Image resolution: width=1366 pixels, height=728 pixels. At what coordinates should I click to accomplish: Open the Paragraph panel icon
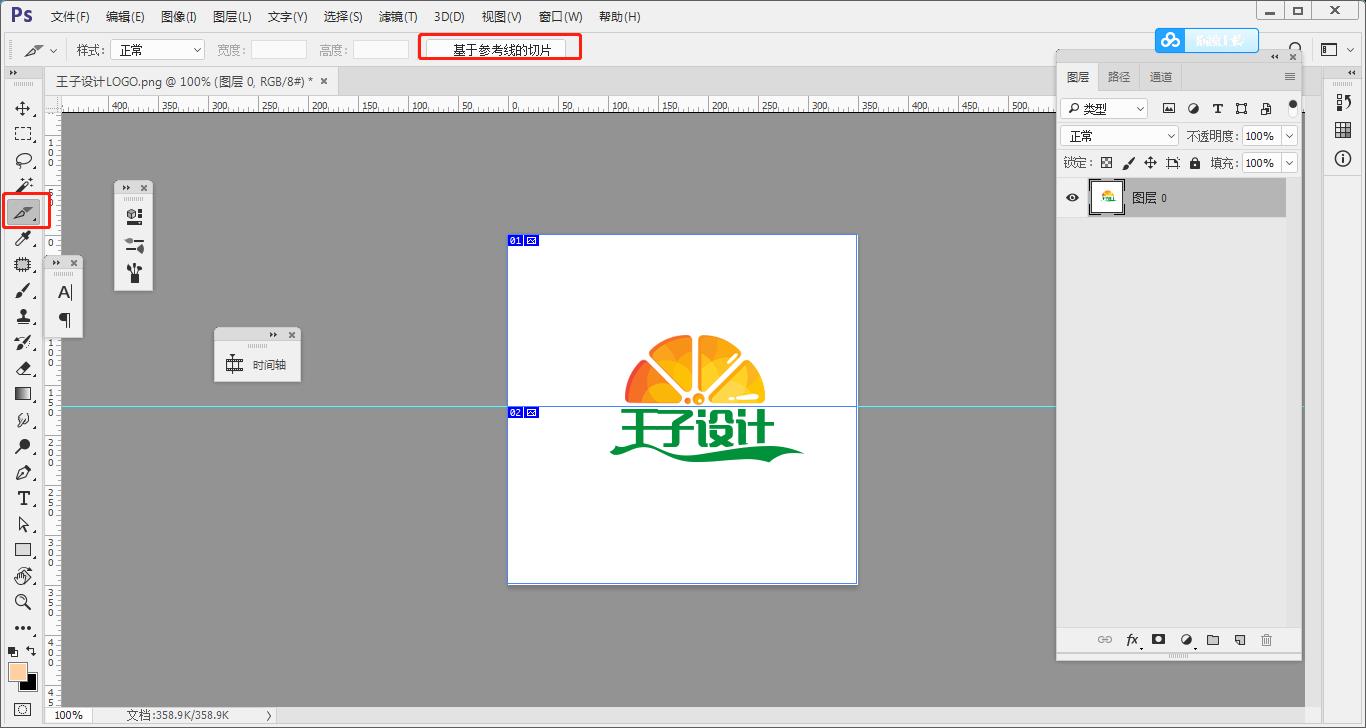65,320
